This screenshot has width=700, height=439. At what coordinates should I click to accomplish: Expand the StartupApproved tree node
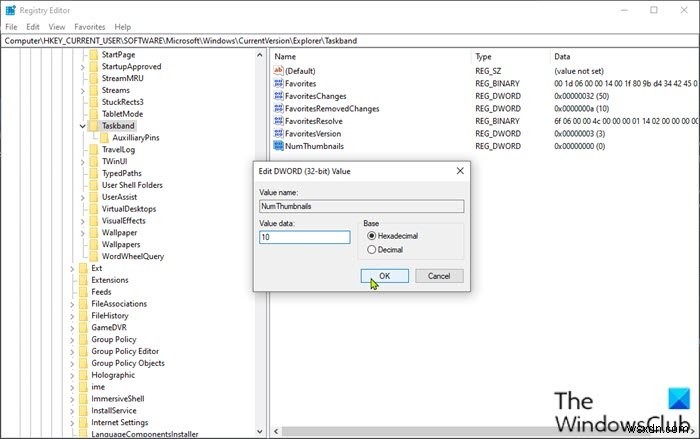[83, 67]
